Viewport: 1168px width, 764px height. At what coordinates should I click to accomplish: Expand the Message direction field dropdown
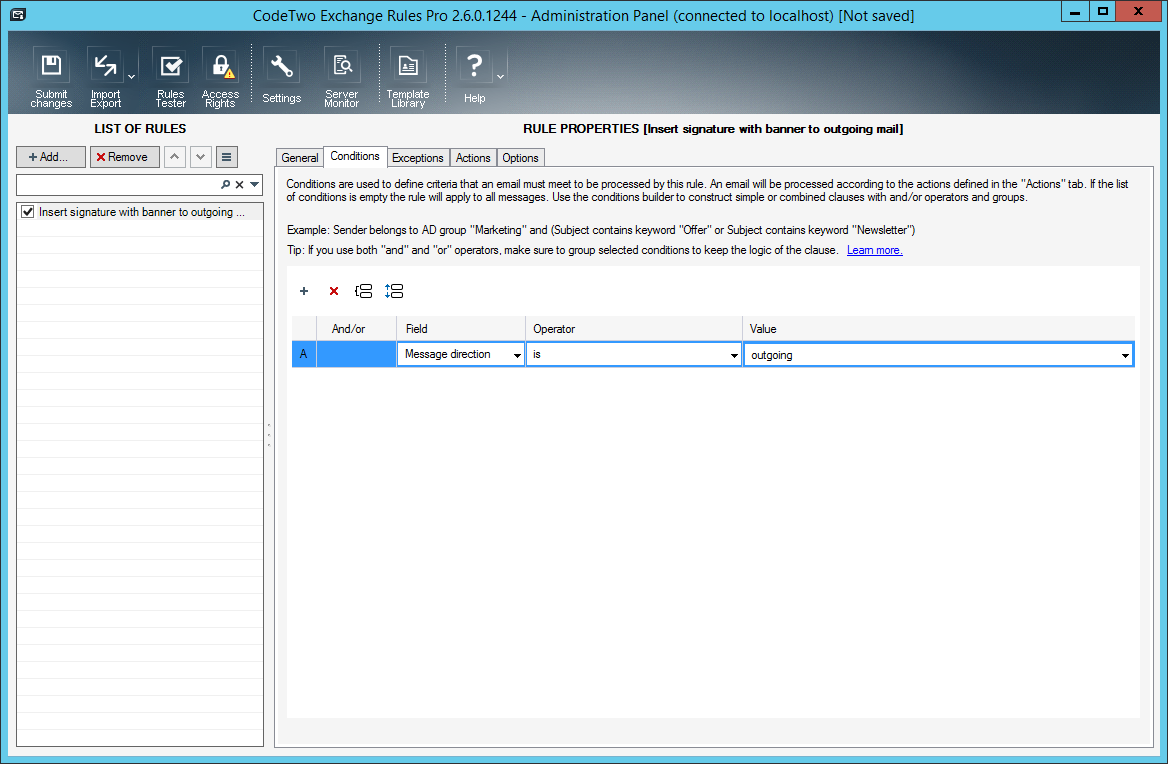coord(517,355)
